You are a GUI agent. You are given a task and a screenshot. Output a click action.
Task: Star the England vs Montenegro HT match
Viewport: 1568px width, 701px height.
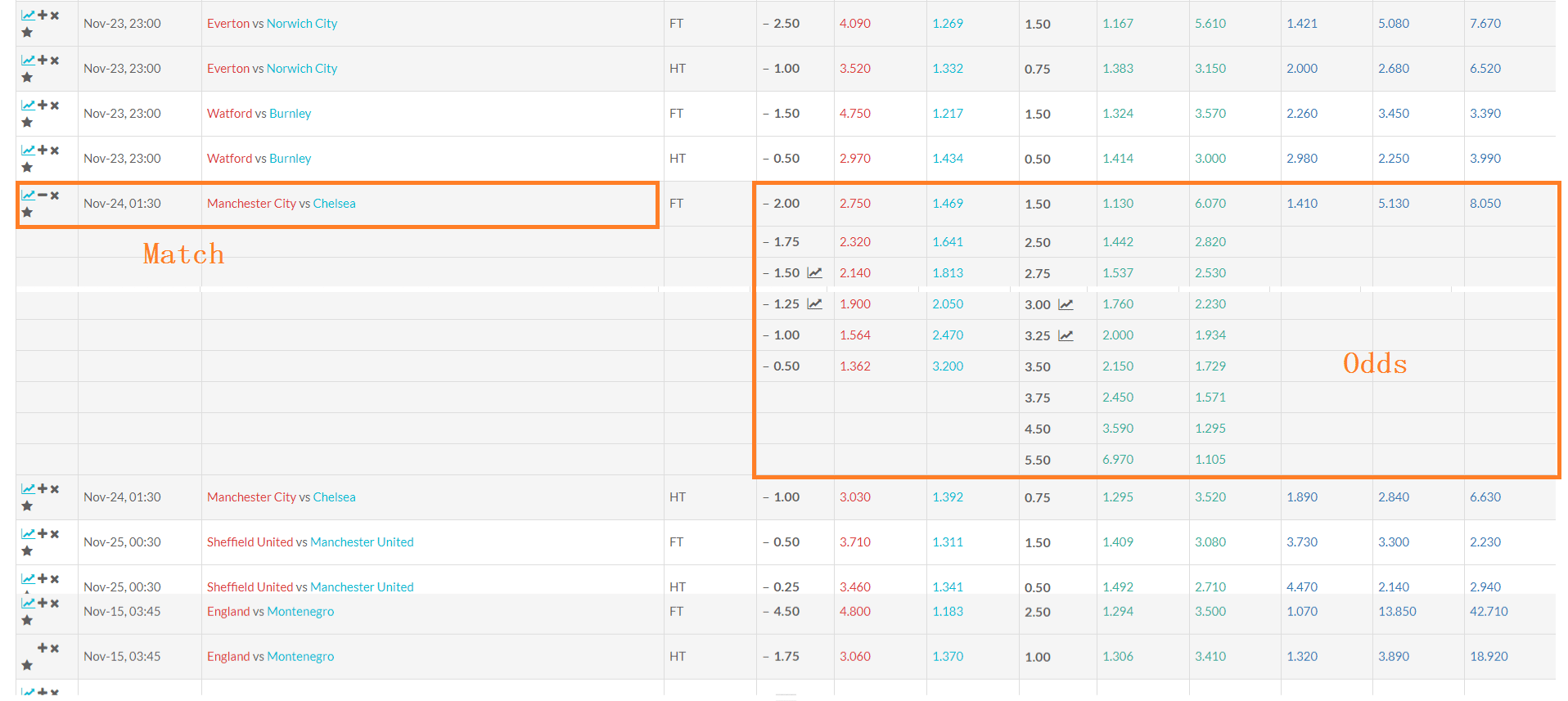click(x=27, y=666)
